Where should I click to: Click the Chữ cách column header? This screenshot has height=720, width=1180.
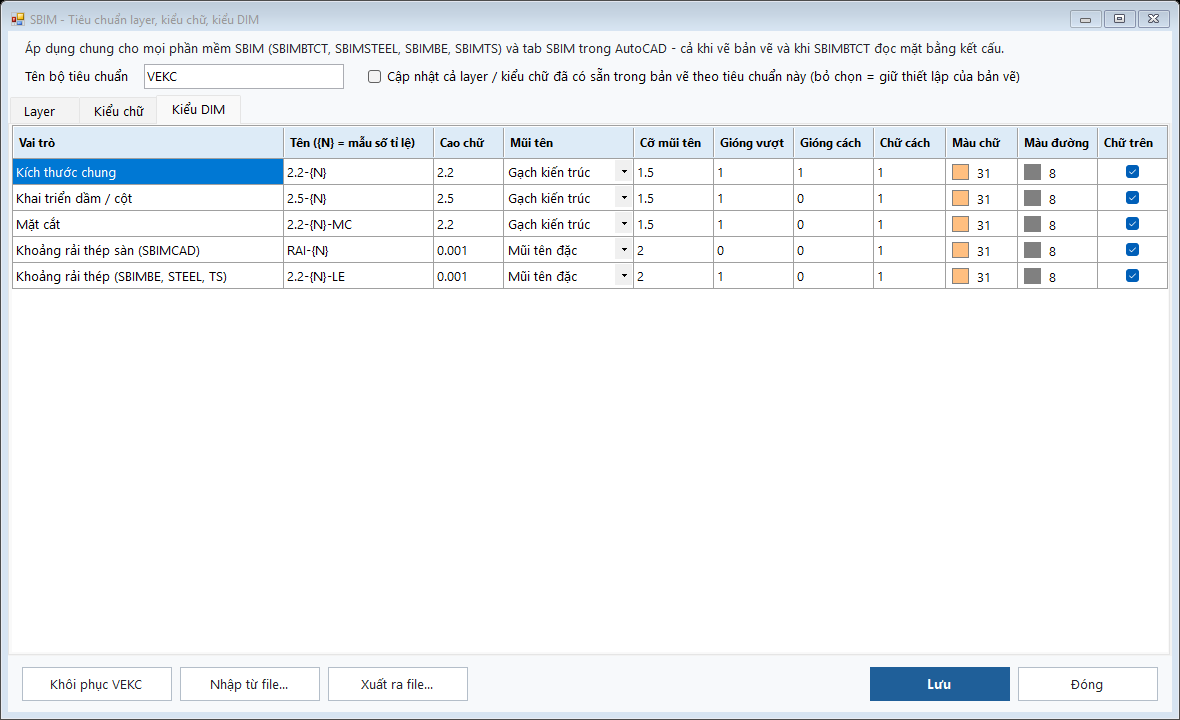click(909, 143)
